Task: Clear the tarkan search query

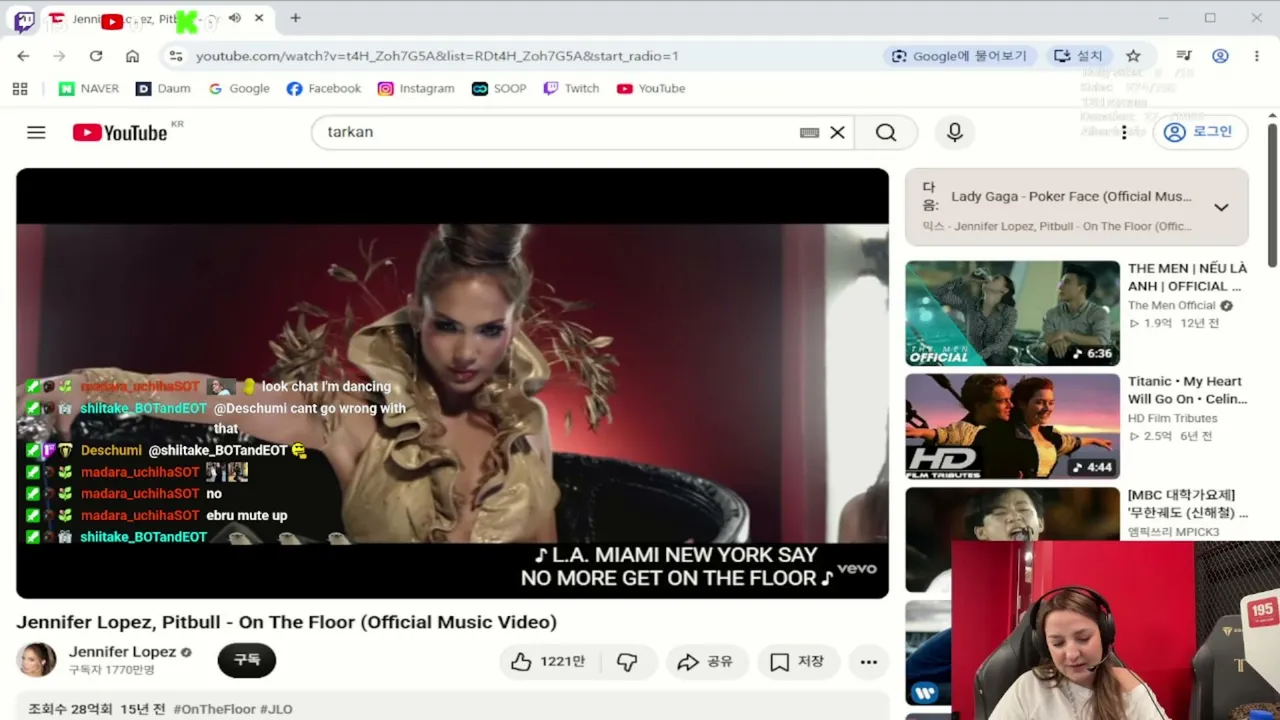Action: pos(838,132)
